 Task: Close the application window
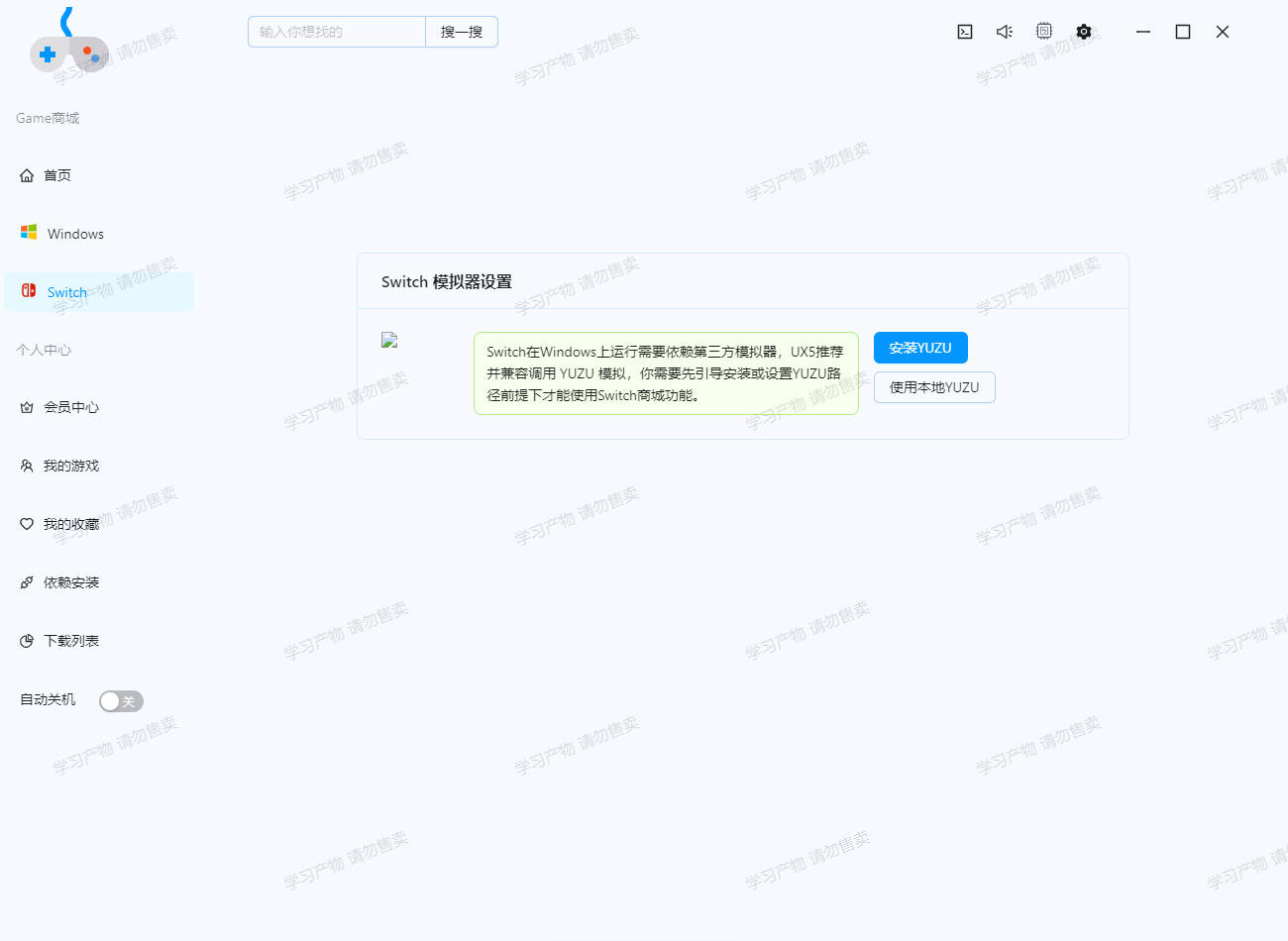tap(1223, 32)
